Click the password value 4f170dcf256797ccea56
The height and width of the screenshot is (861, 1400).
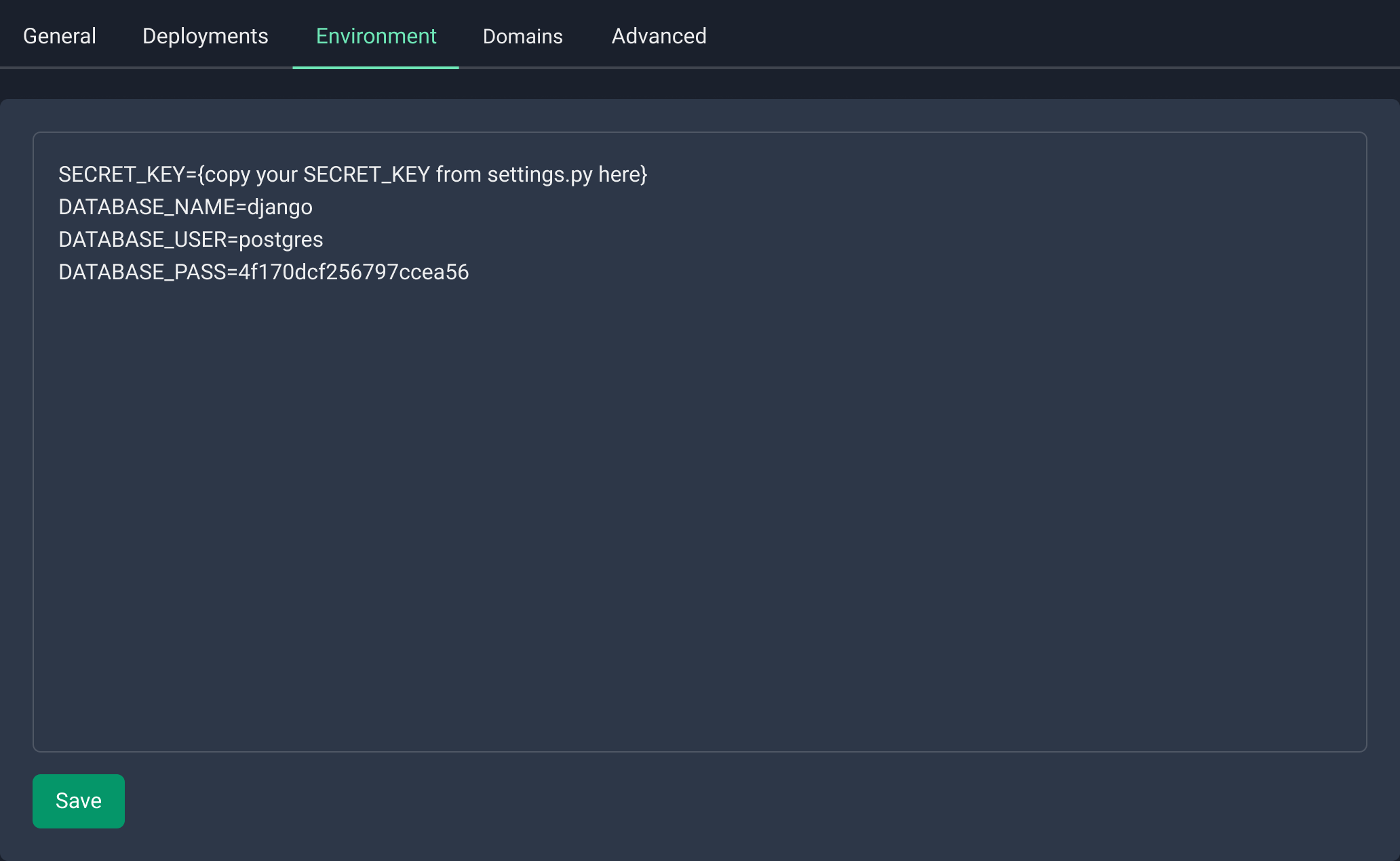tap(353, 273)
